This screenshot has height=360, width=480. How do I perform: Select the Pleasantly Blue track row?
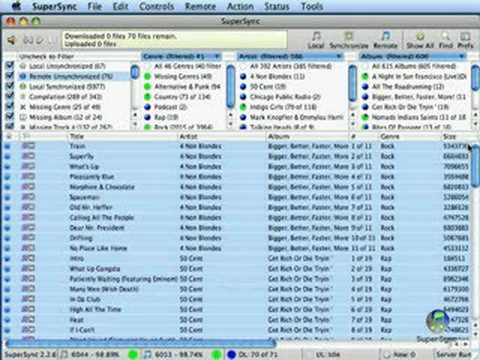(x=236, y=177)
